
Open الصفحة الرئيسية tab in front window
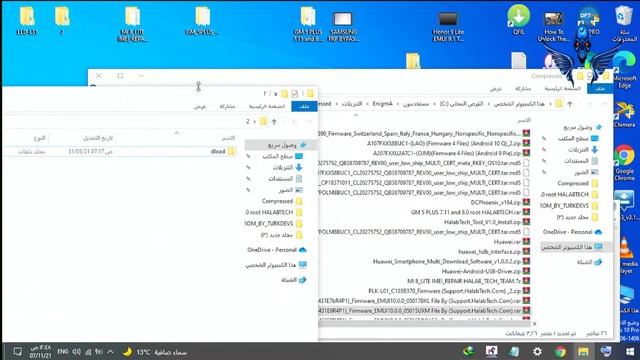pos(267,106)
